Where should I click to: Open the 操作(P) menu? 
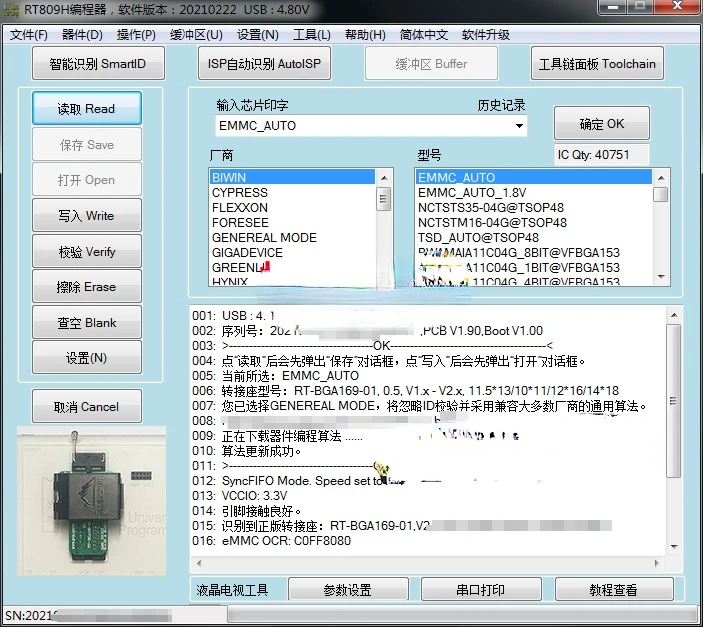(136, 35)
